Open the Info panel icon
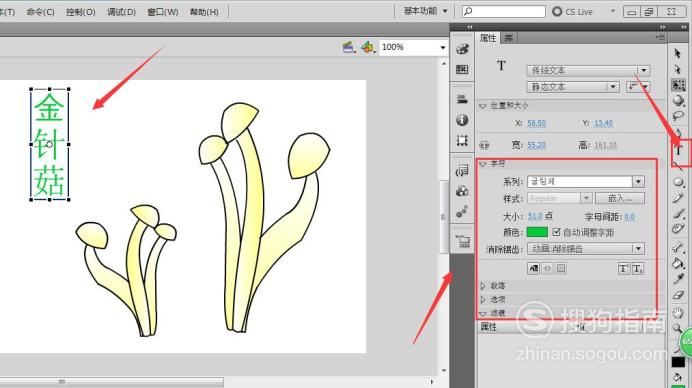The image size is (692, 388). (x=462, y=120)
